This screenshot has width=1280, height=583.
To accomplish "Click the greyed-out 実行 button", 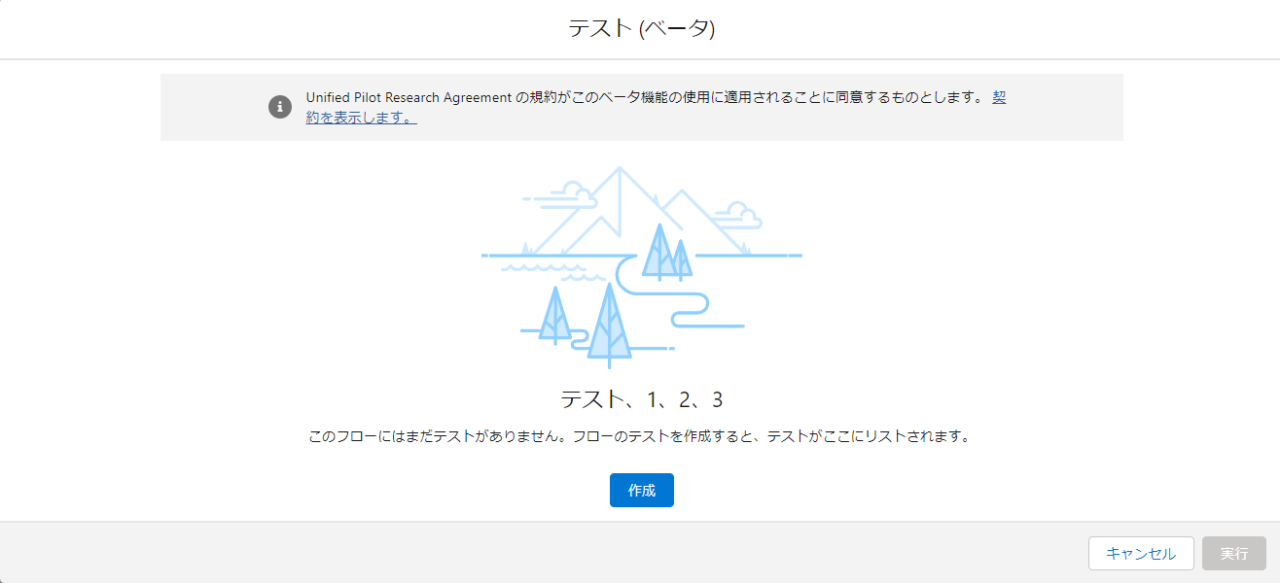I will pos(1234,553).
